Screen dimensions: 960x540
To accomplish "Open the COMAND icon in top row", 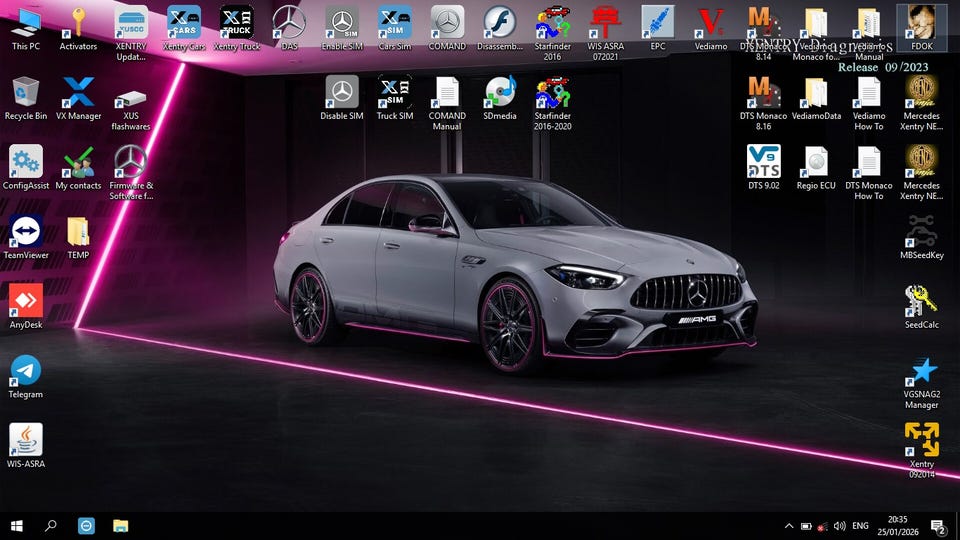I will [x=447, y=28].
